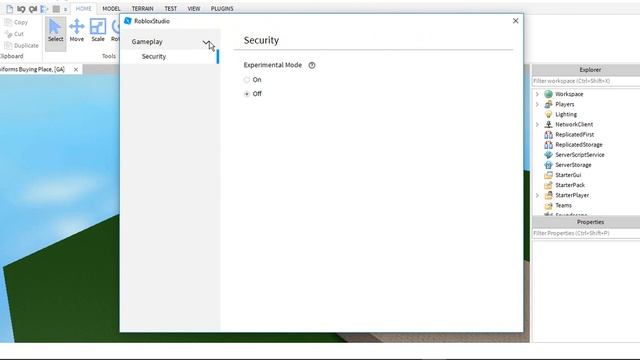Click the Lighting bulb icon
This screenshot has height=360, width=640.
coord(548,114)
